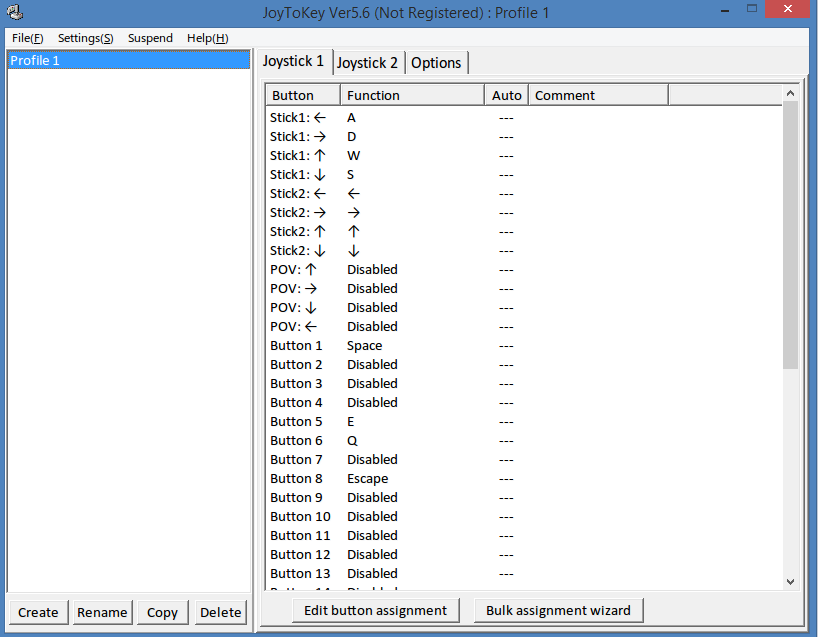Screen dimensions: 818x637
Task: Select the Stick2 down arrow row
Action: [x=524, y=251]
